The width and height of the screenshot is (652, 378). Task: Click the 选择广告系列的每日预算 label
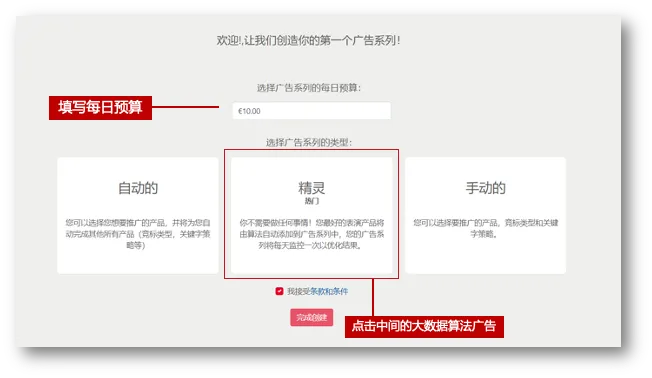point(309,88)
